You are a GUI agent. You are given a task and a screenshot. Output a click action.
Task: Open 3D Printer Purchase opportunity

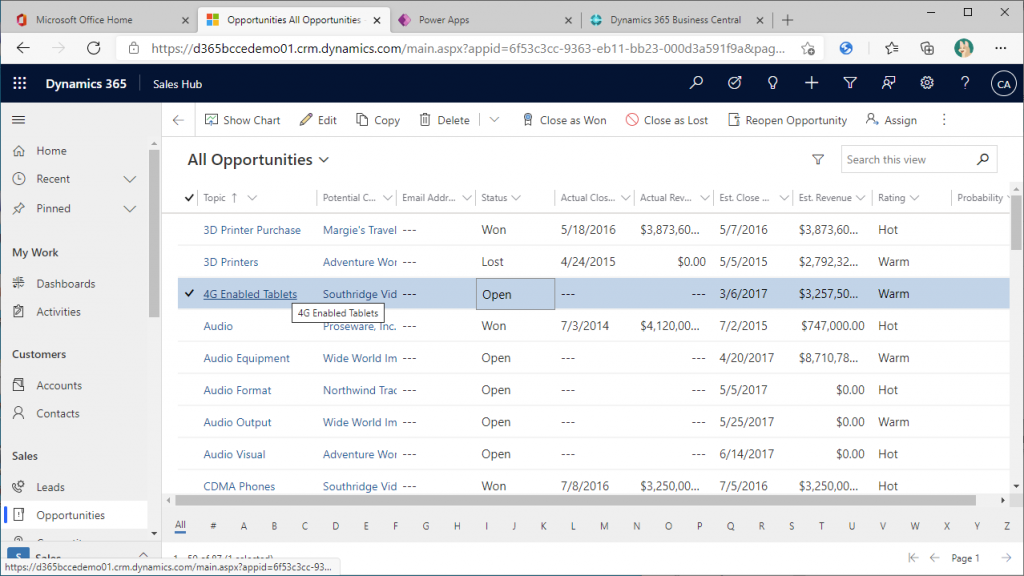[252, 230]
